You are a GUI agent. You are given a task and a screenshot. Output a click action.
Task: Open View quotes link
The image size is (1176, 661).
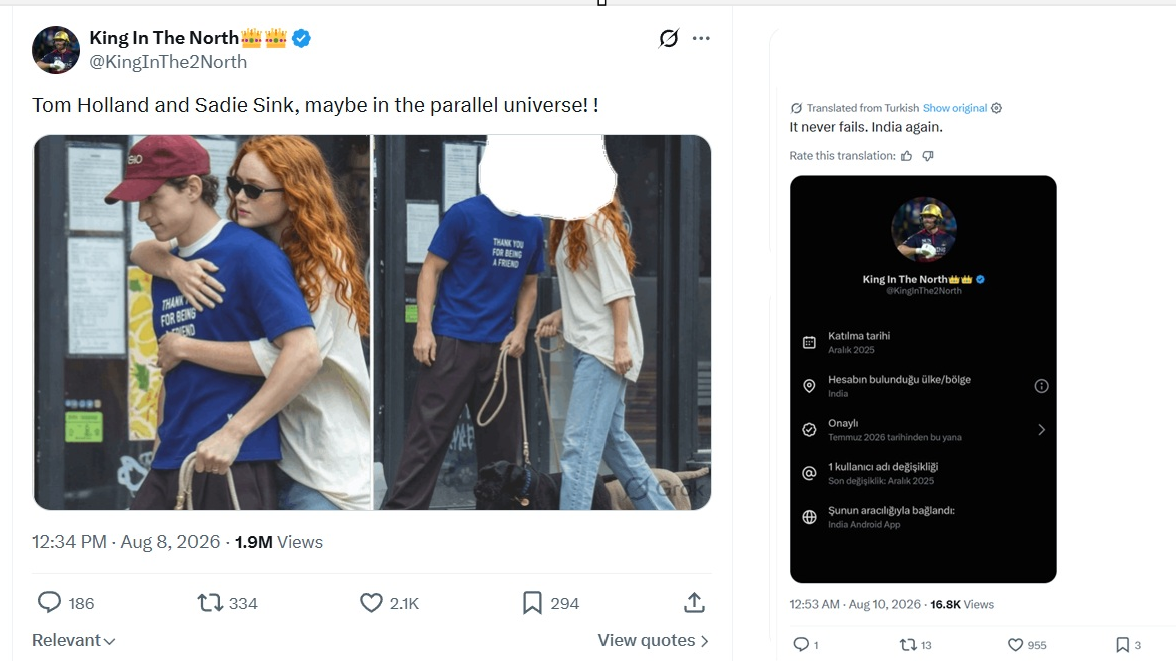pyautogui.click(x=652, y=640)
